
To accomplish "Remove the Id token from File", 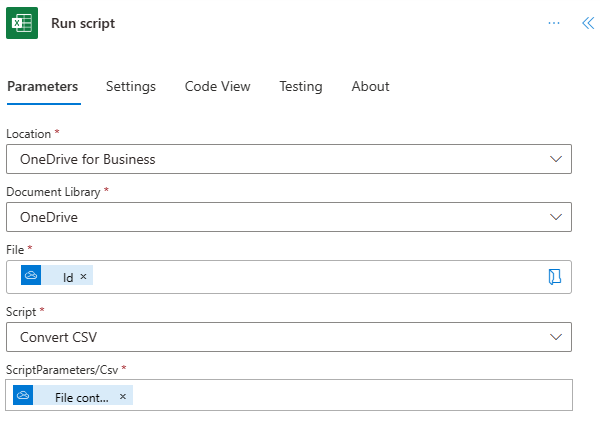I will coord(84,277).
